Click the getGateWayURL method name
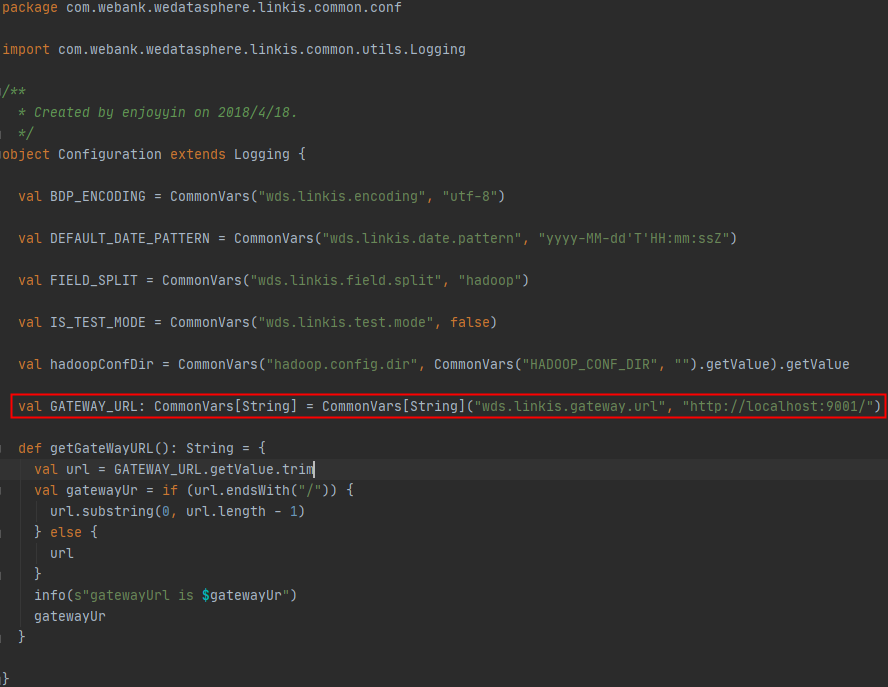Screen dimensions: 888x687 102,448
